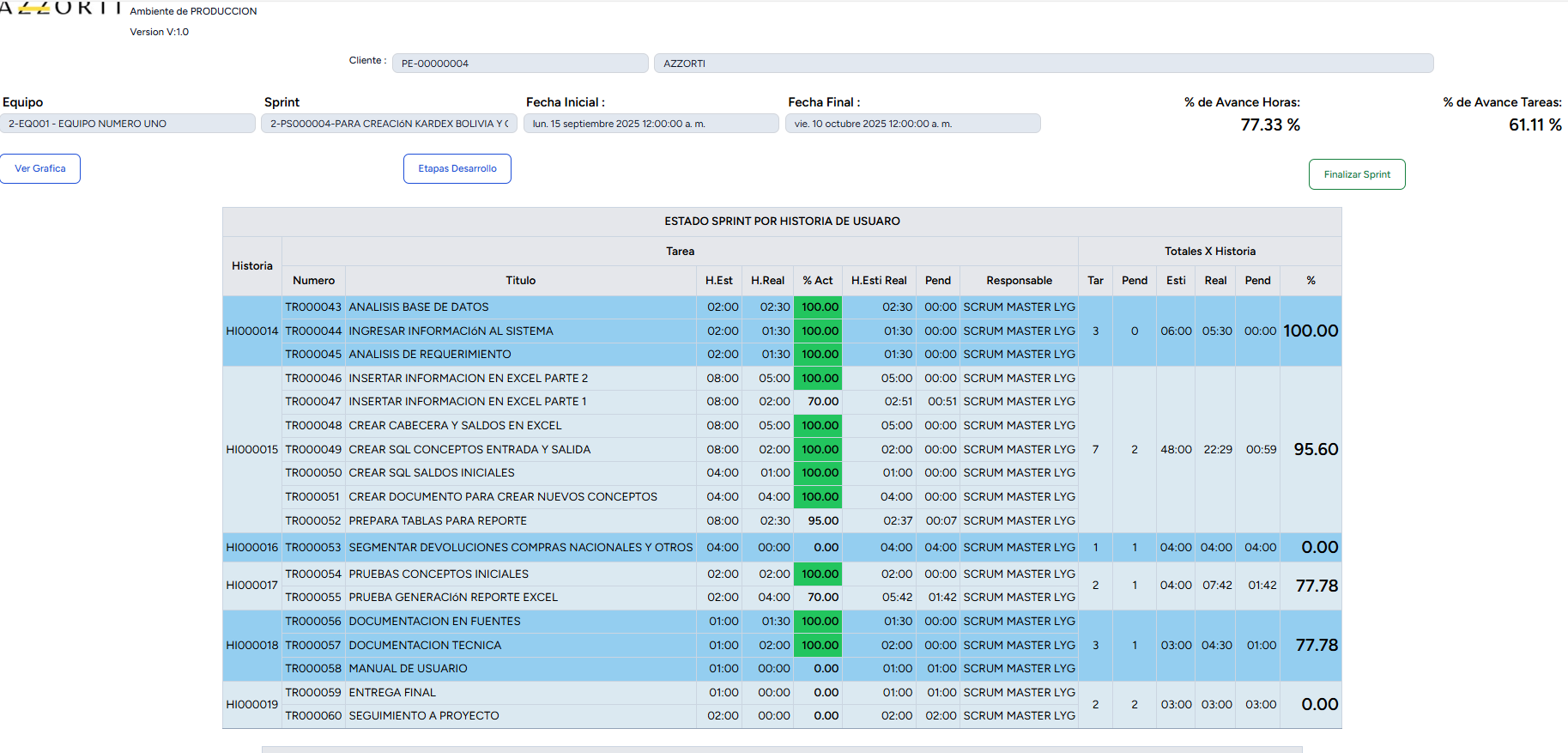Click task title SEGUIMIENTO A PROYECTO

click(x=424, y=716)
